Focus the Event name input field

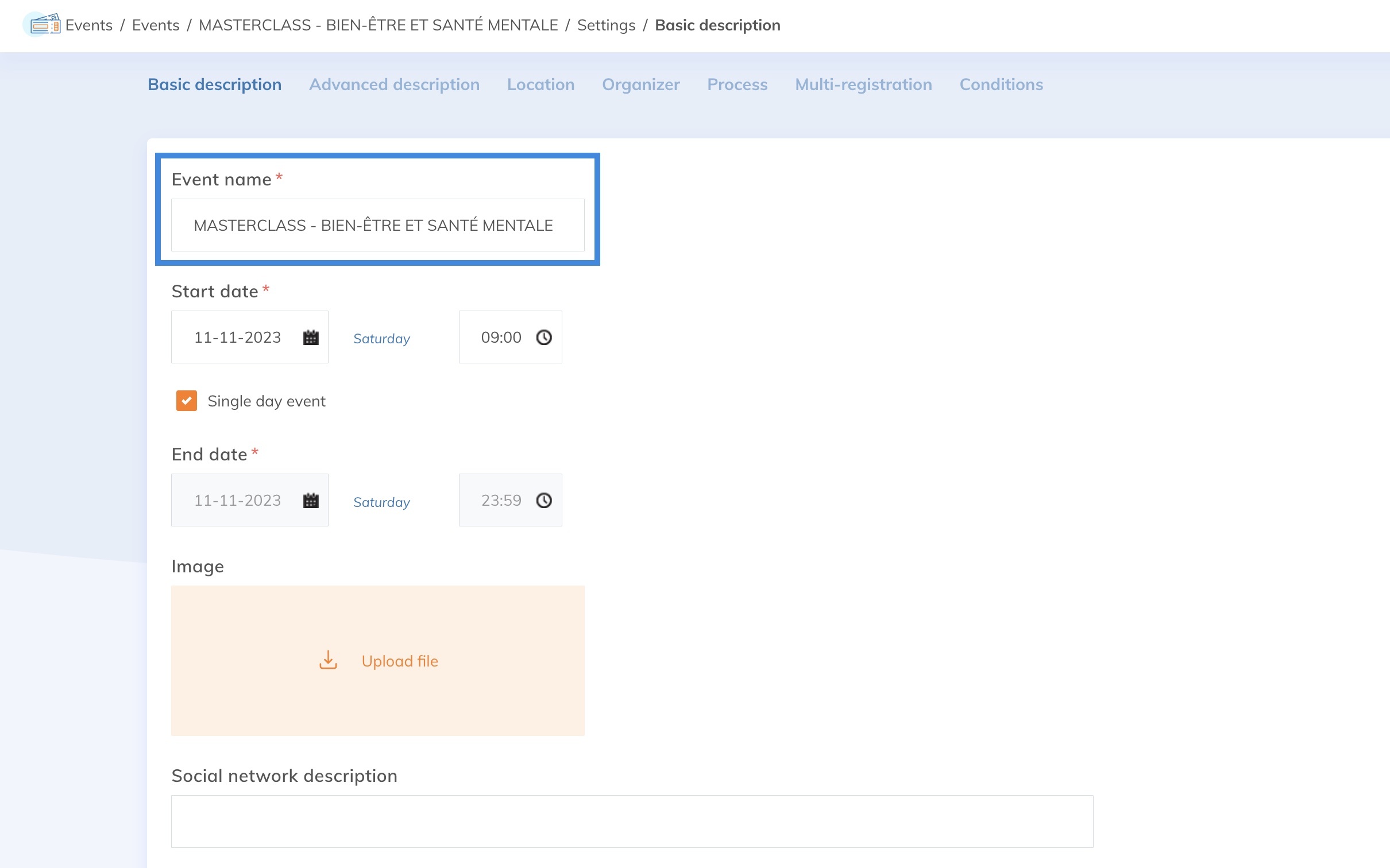[x=377, y=225]
